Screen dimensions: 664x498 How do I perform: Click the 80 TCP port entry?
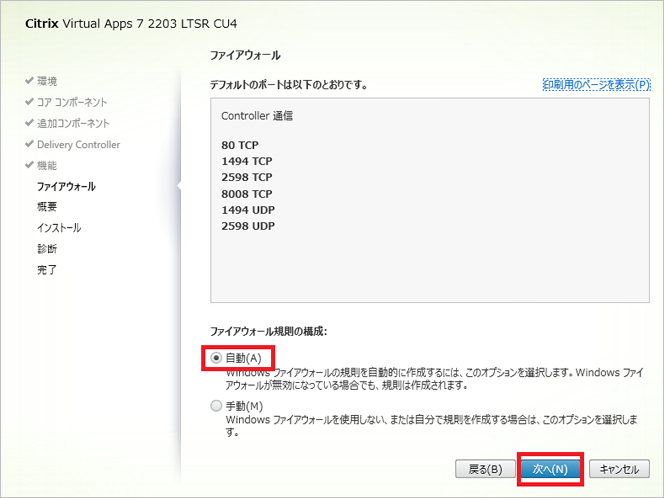point(240,145)
